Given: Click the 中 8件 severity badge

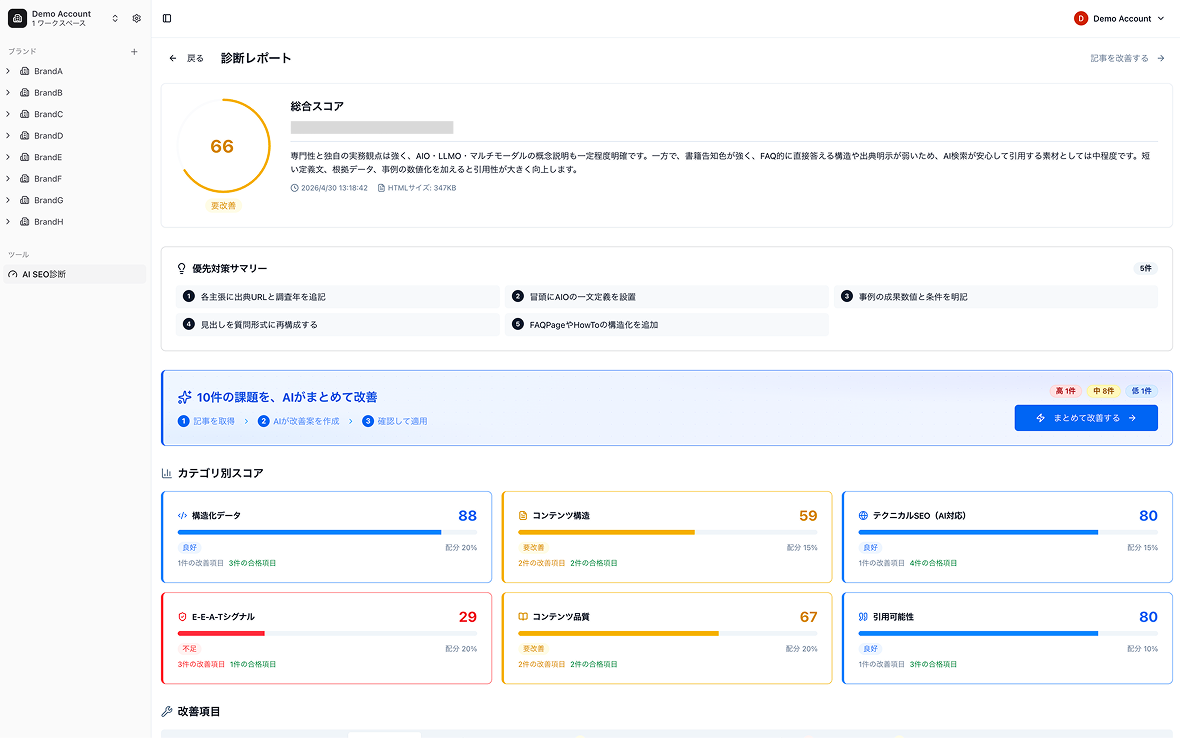Looking at the screenshot, I should [1103, 391].
